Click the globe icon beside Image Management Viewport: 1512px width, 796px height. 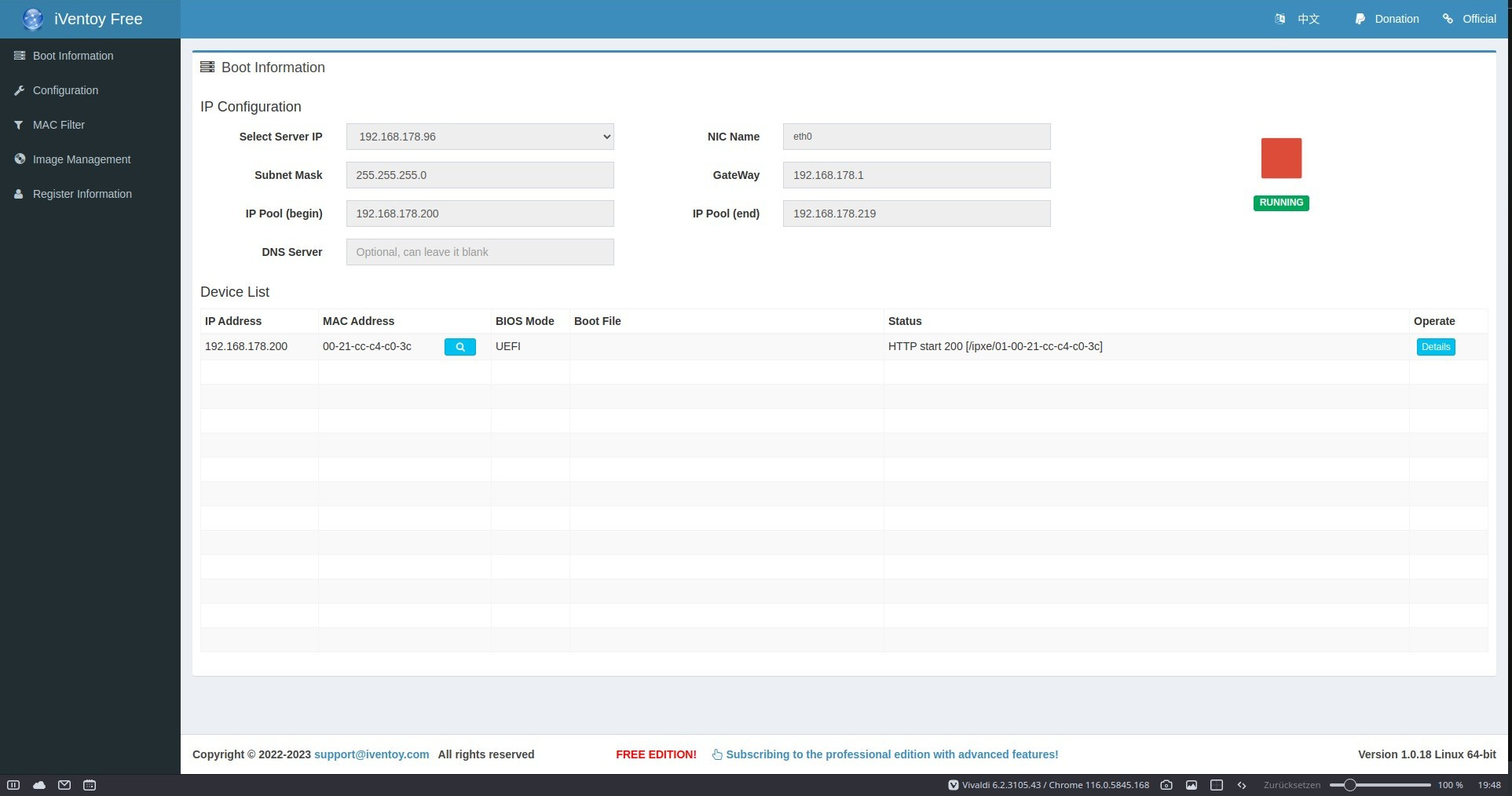(x=20, y=159)
